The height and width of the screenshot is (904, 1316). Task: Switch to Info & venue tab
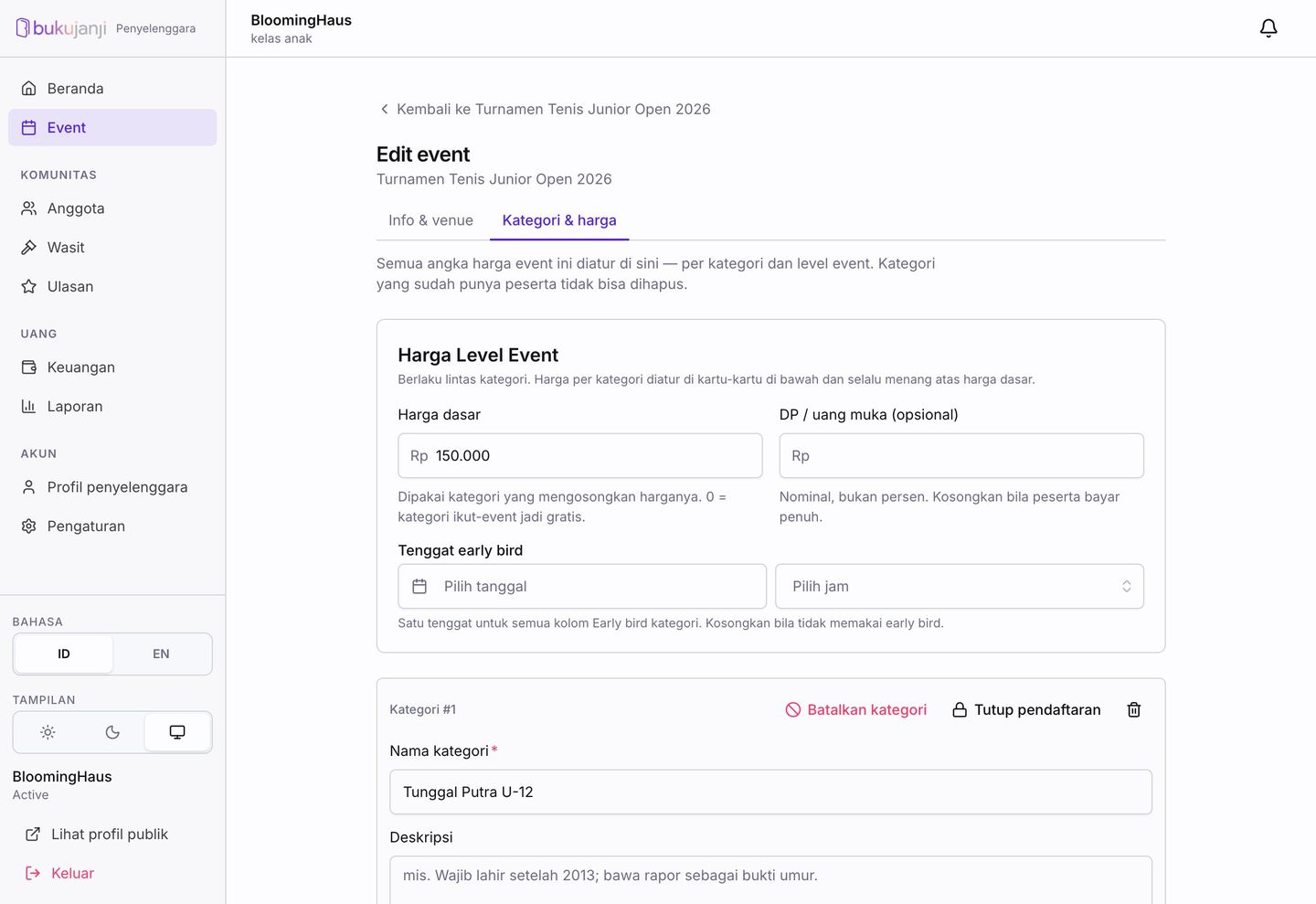click(430, 220)
